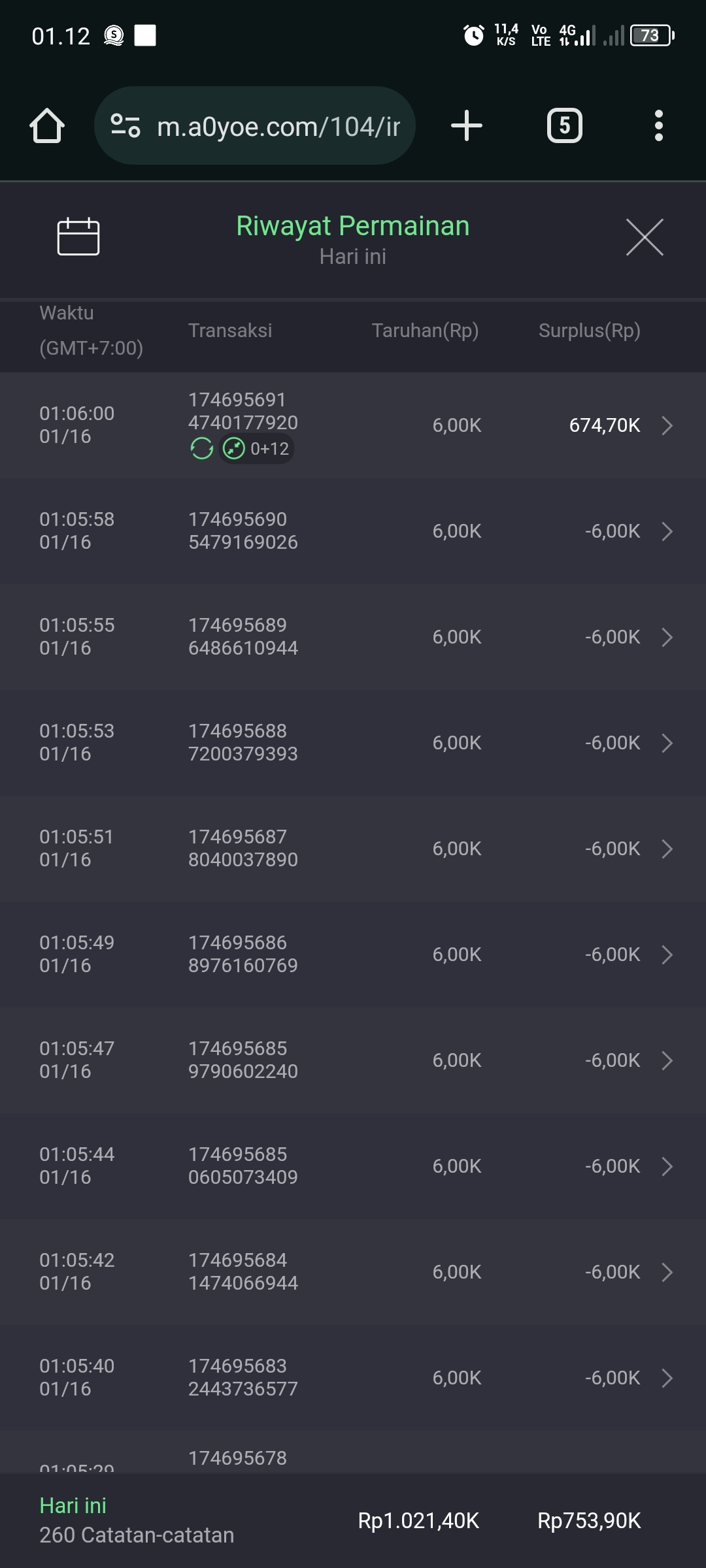
Task: Open the browser three-dot menu
Action: 658,125
